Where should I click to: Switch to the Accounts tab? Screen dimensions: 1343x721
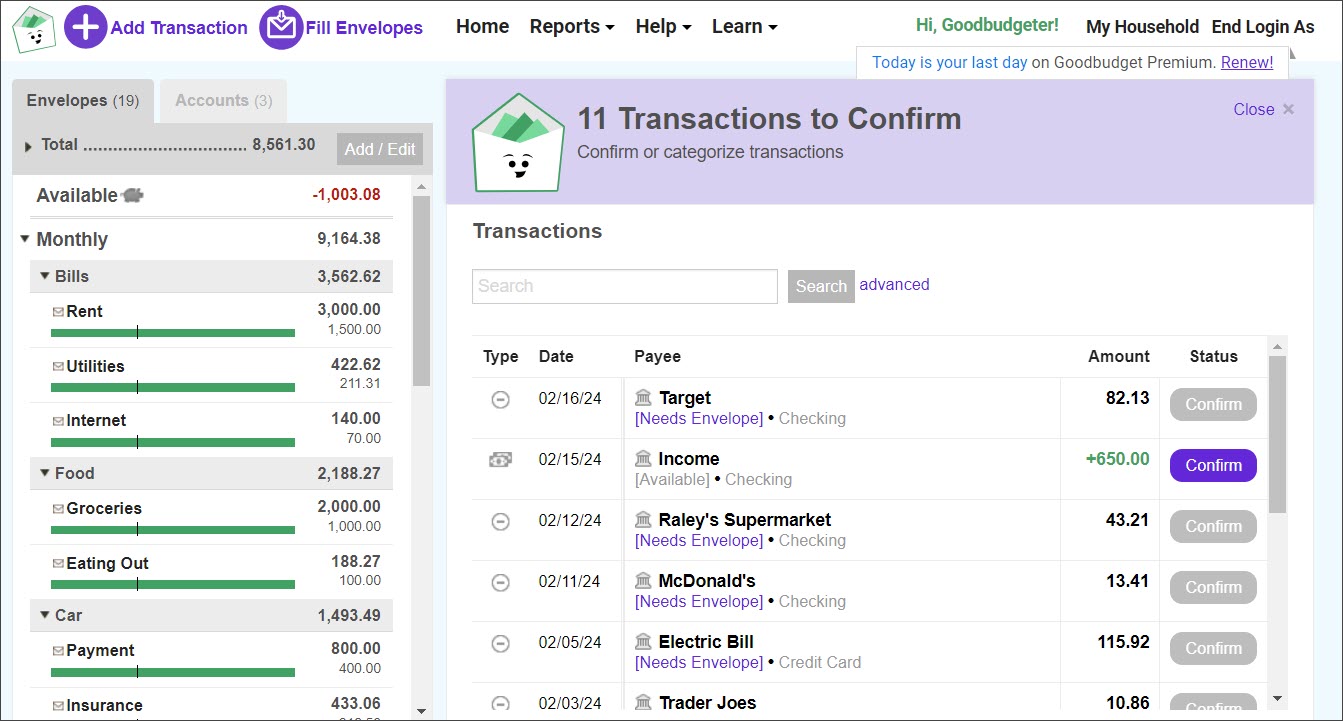[x=223, y=101]
